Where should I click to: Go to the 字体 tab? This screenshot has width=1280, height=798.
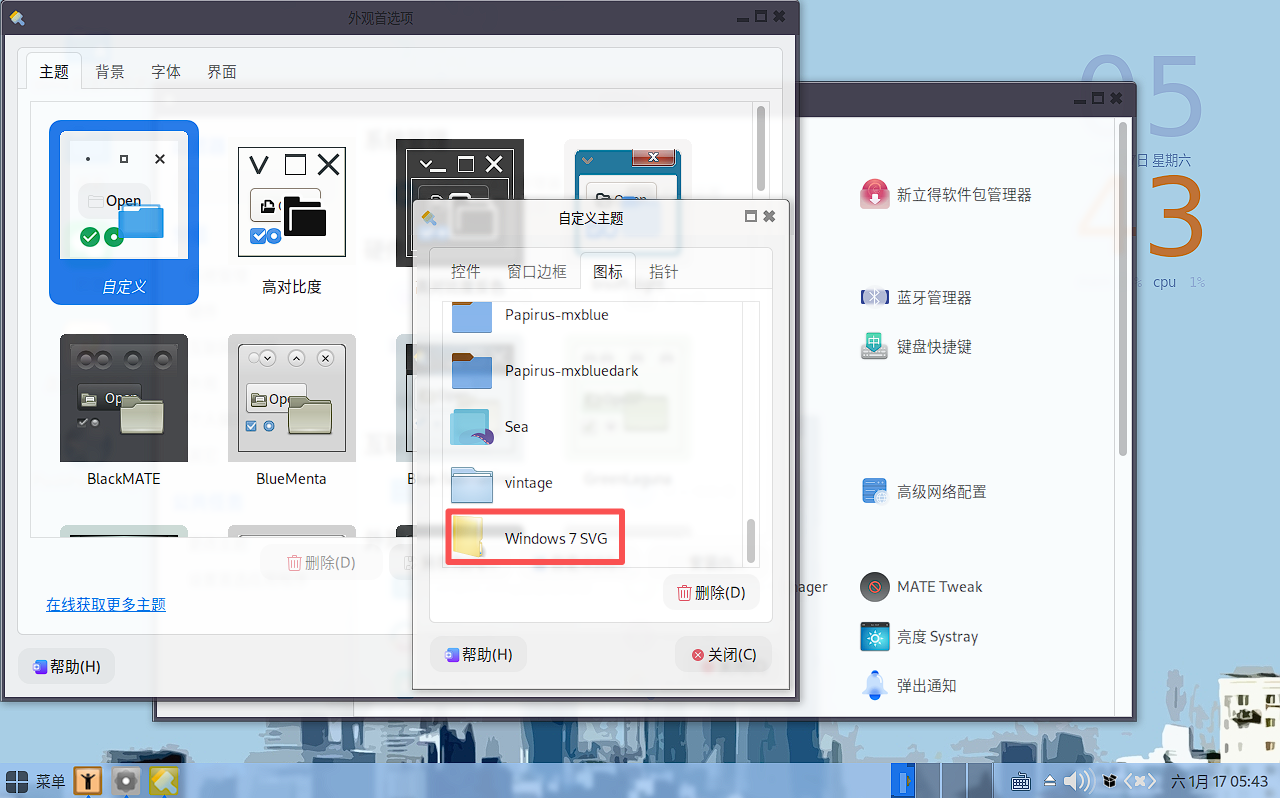point(166,72)
